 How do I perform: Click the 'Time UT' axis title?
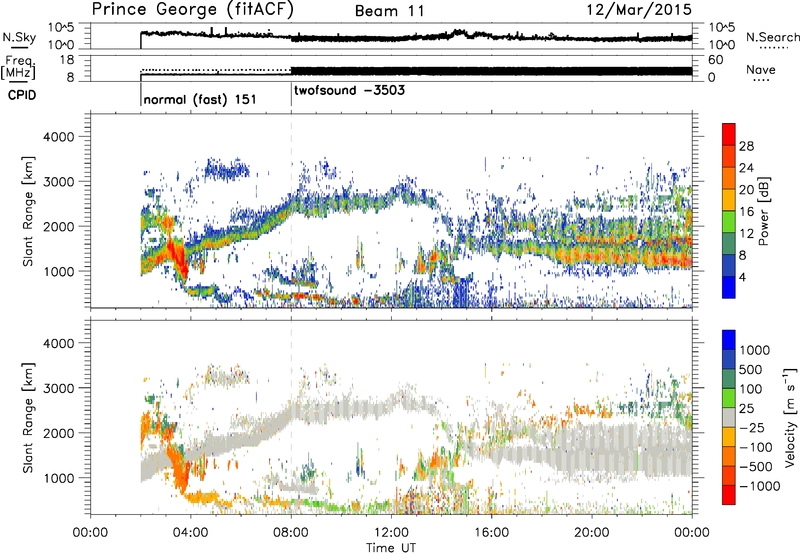(391, 548)
